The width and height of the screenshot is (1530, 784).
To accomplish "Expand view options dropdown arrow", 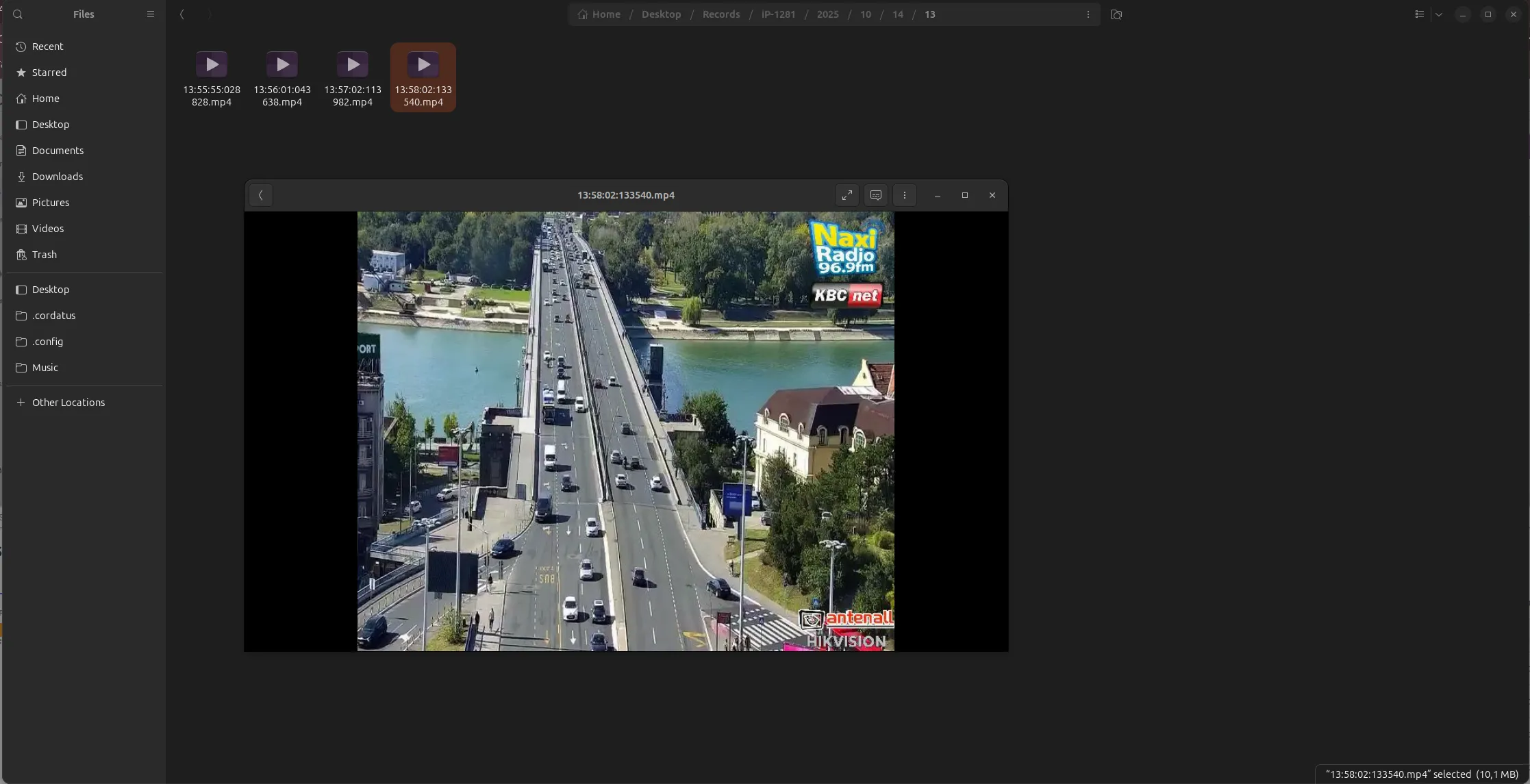I will coord(1439,14).
